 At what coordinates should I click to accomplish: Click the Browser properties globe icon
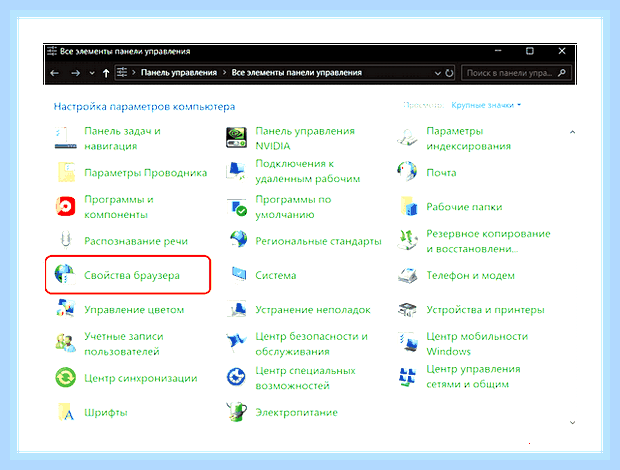click(64, 274)
